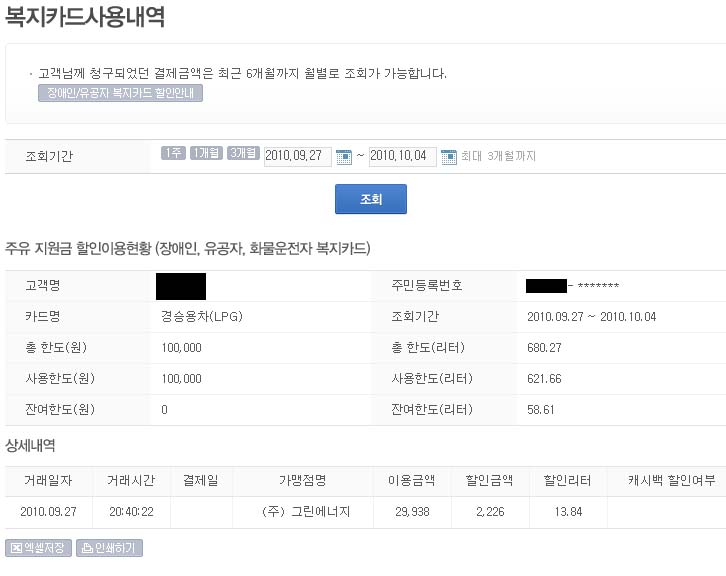Click 사용한도(원) value 100,000
726x576 pixels.
182,379
